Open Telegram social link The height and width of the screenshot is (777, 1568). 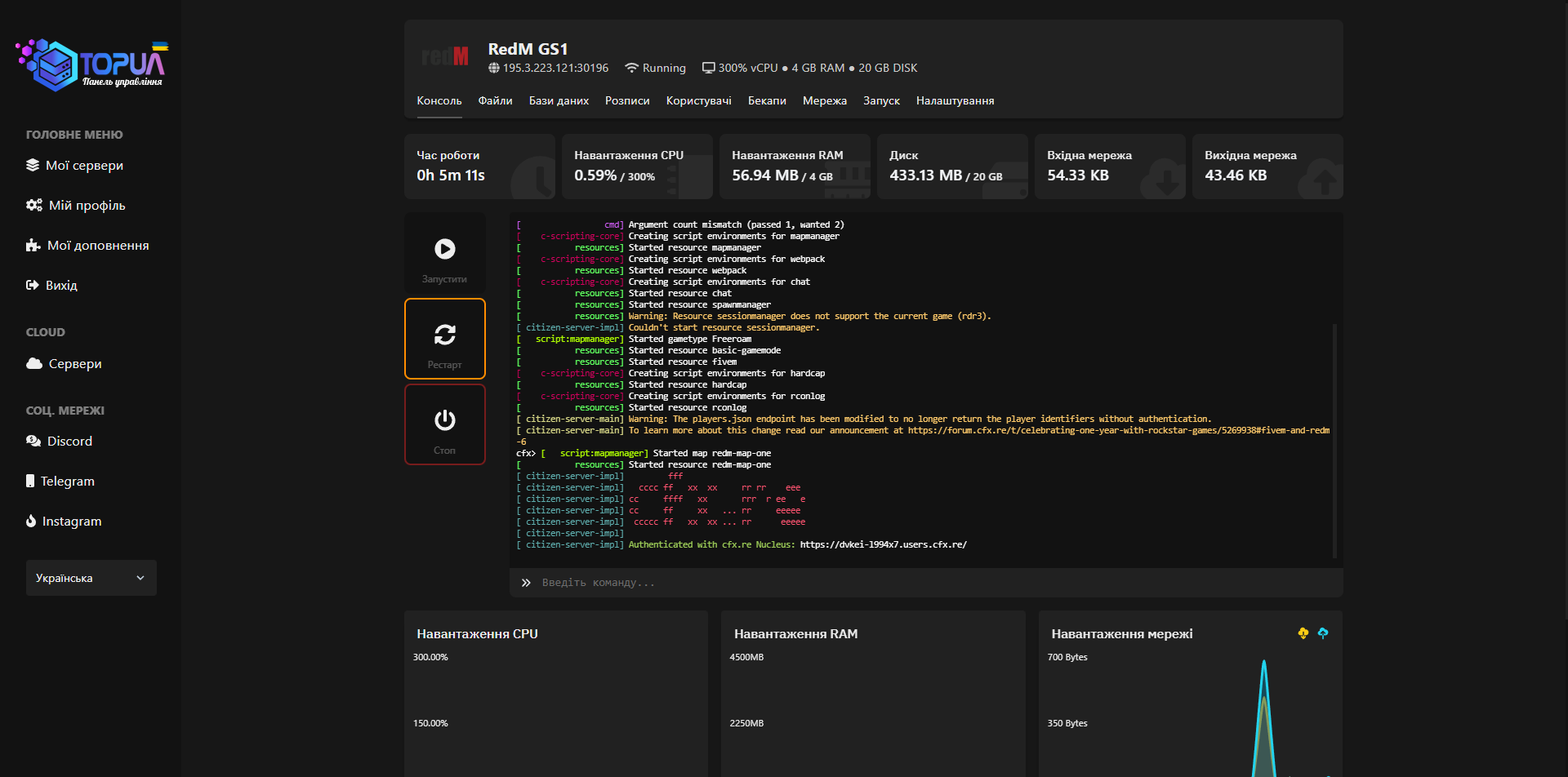(x=67, y=482)
